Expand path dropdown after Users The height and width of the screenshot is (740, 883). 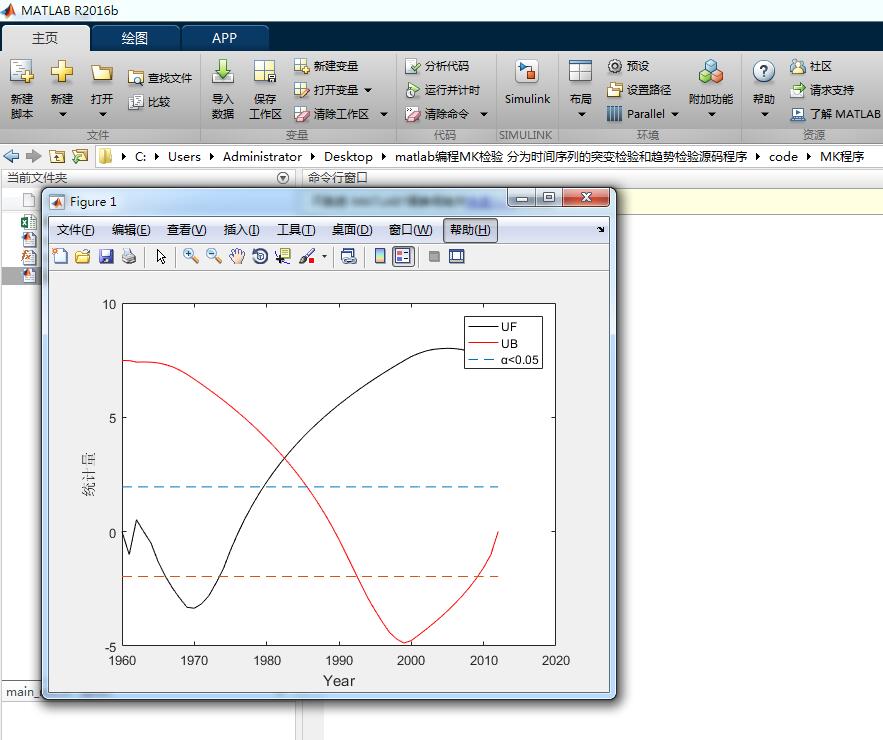point(212,157)
